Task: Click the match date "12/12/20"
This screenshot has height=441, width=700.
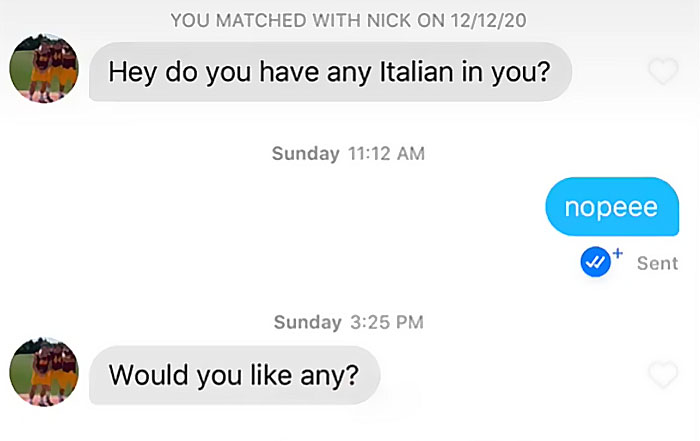Action: (x=488, y=20)
